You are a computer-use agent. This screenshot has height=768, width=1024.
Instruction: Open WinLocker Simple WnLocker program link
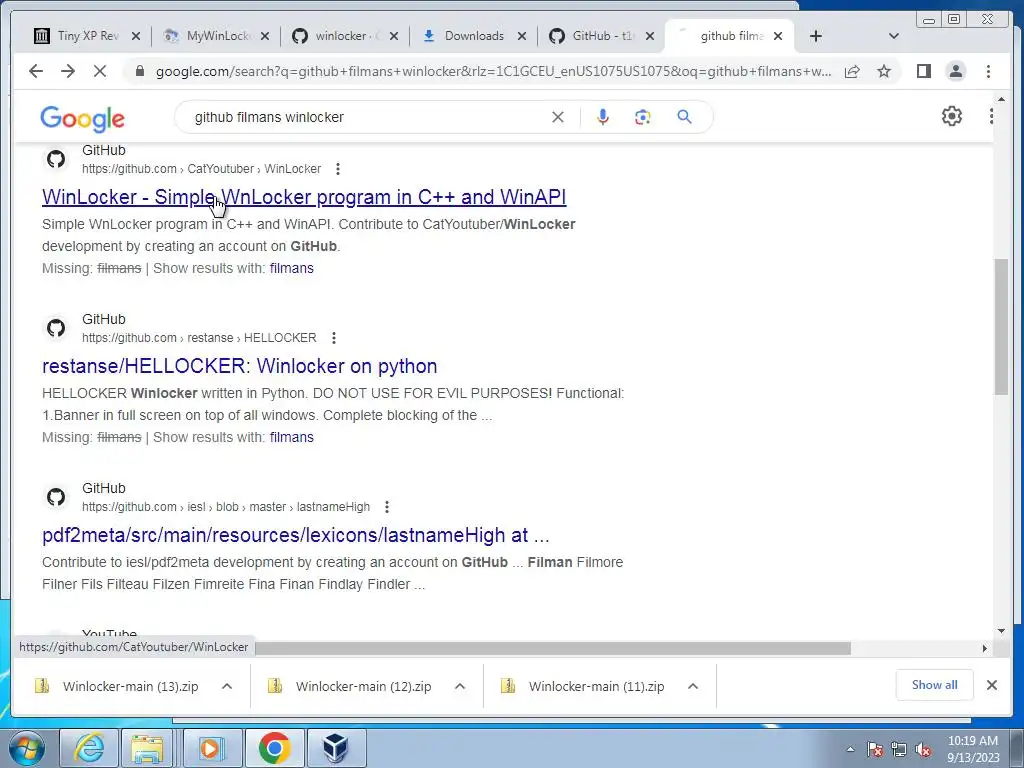(x=304, y=197)
